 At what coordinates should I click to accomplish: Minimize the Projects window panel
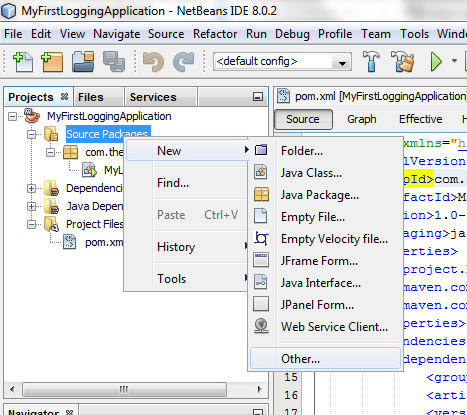(x=258, y=97)
